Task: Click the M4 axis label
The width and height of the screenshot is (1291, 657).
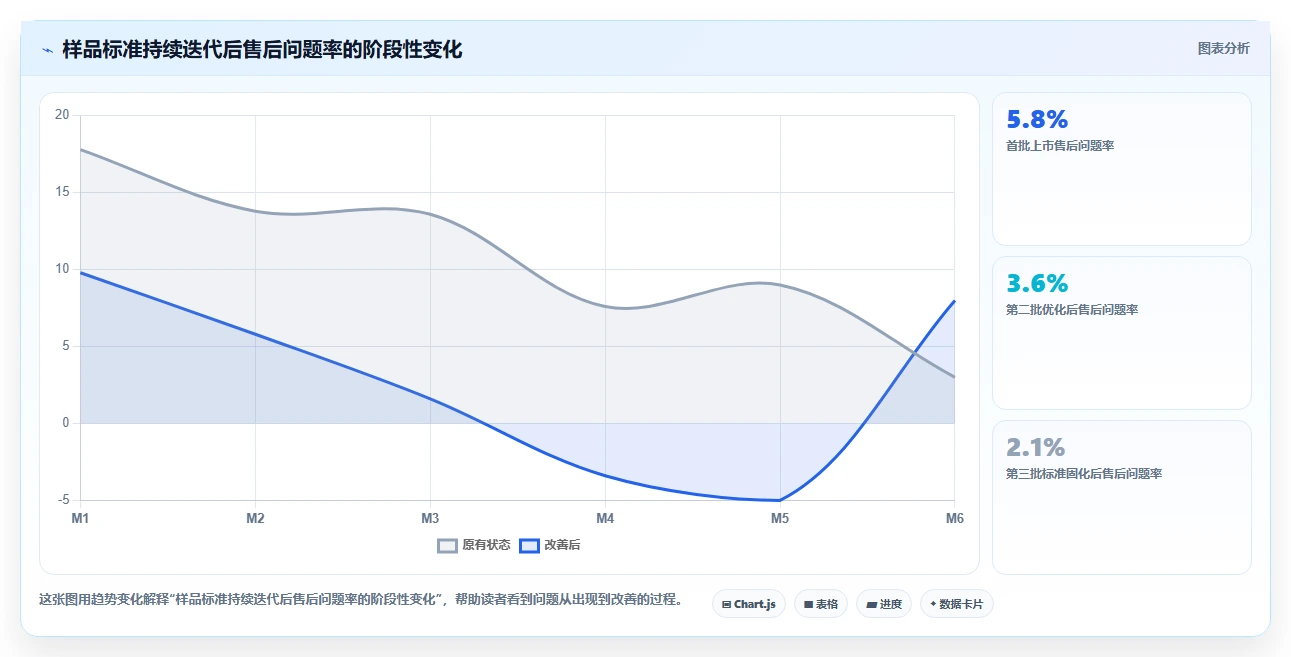Action: (x=605, y=518)
